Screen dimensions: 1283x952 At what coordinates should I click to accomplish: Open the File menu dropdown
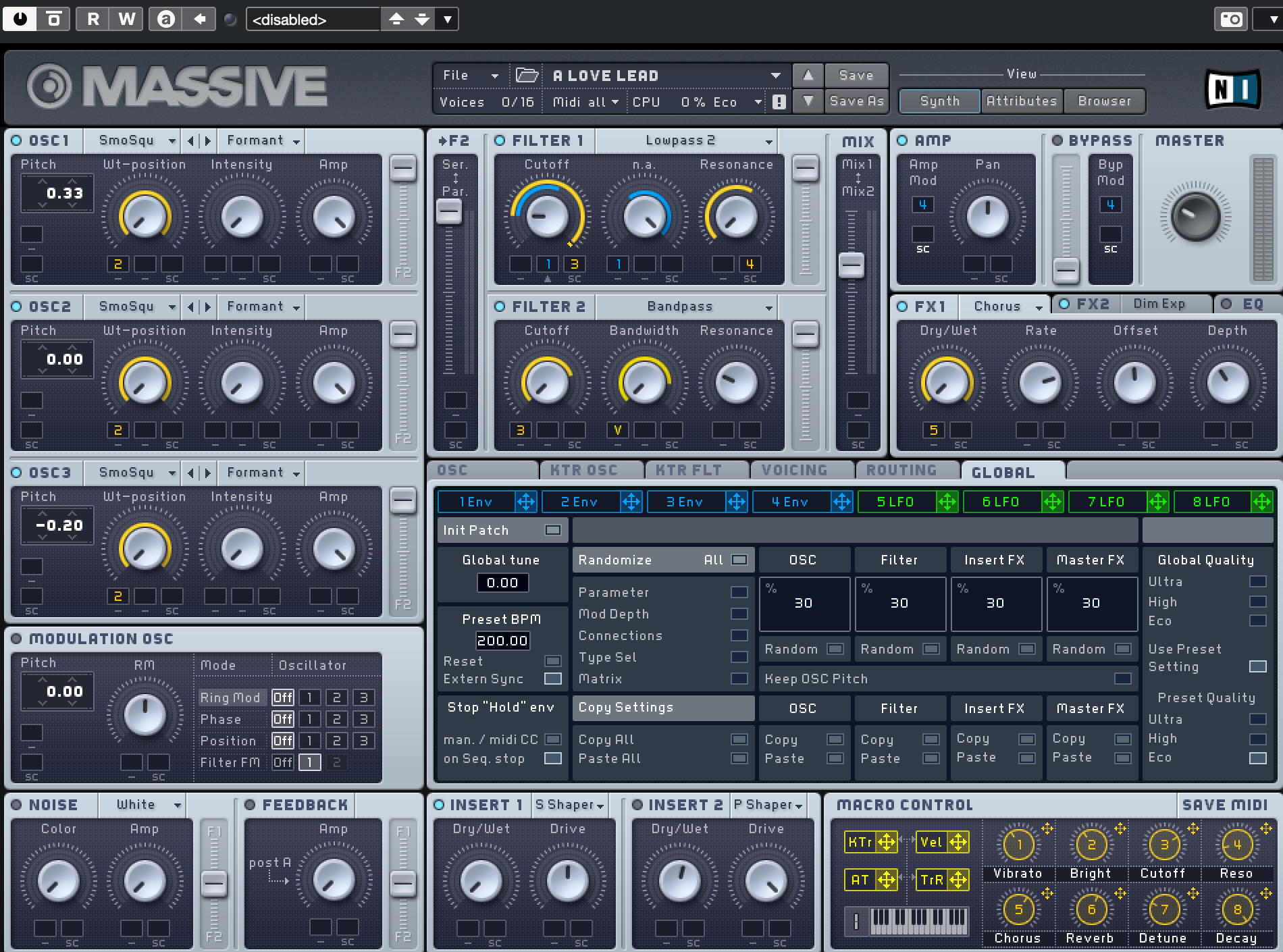click(x=470, y=76)
